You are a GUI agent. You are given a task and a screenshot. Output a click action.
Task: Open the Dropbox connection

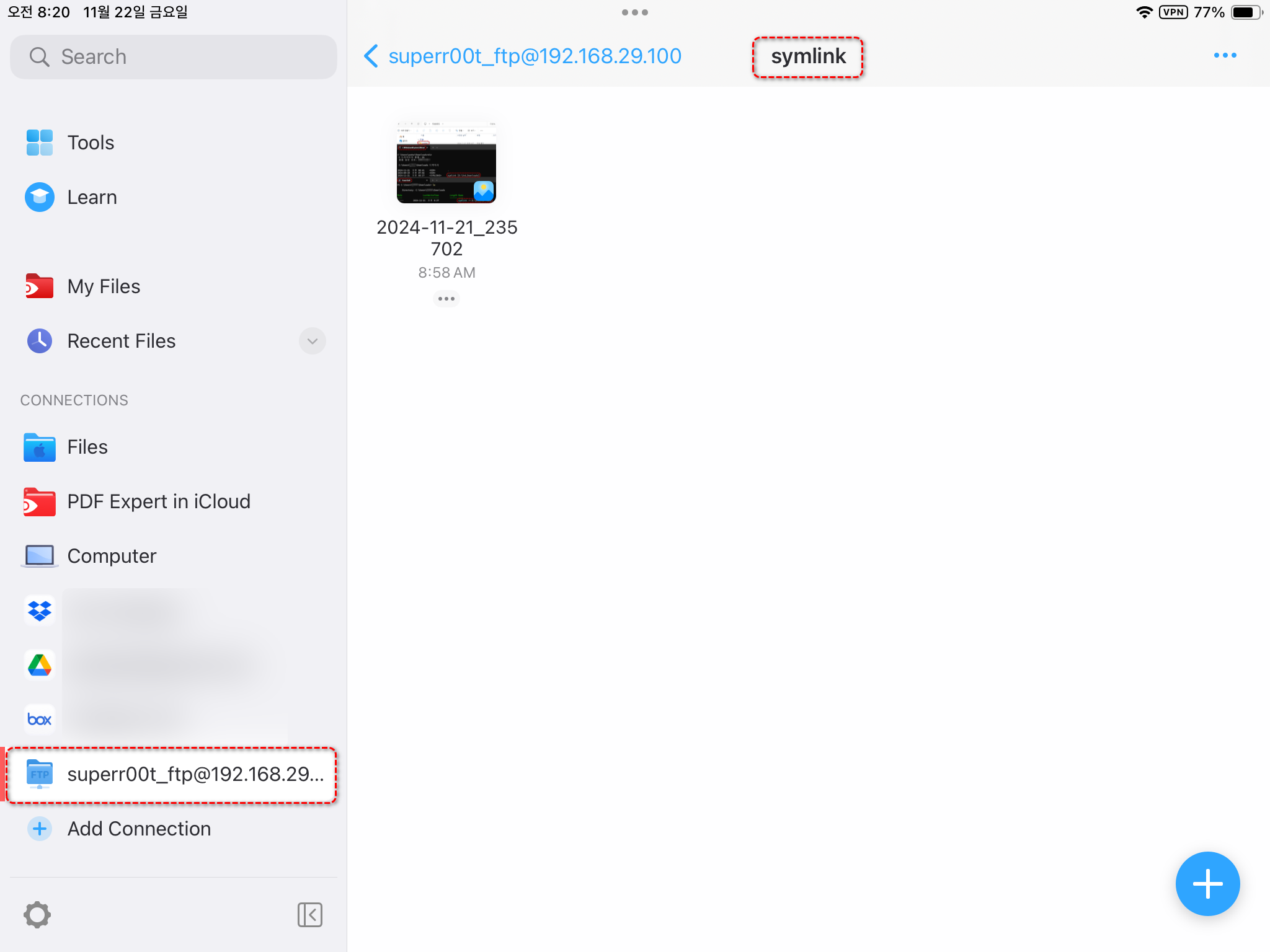pyautogui.click(x=40, y=610)
